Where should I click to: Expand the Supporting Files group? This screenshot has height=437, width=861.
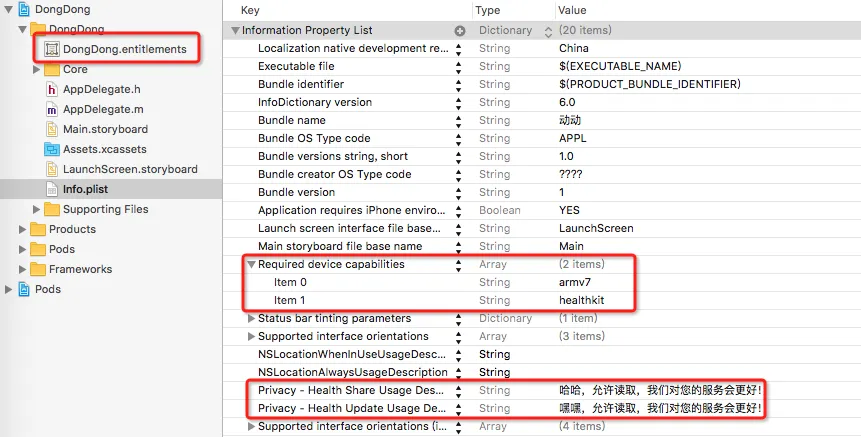pyautogui.click(x=38, y=209)
